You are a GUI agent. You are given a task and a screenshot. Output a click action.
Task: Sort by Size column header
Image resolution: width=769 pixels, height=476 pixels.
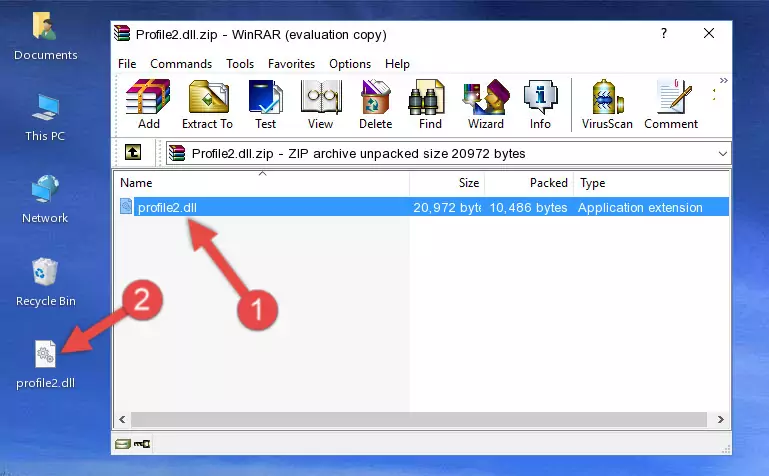coord(447,183)
